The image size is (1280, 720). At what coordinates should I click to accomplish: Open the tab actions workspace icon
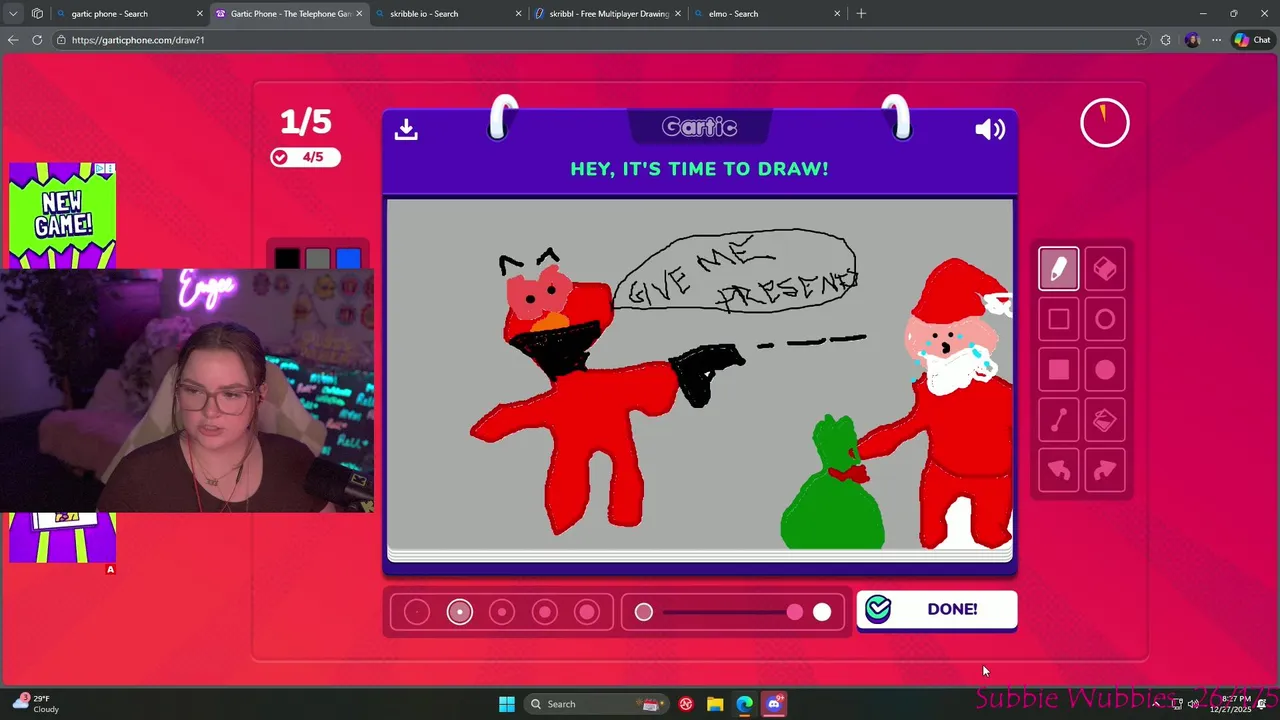tap(37, 14)
